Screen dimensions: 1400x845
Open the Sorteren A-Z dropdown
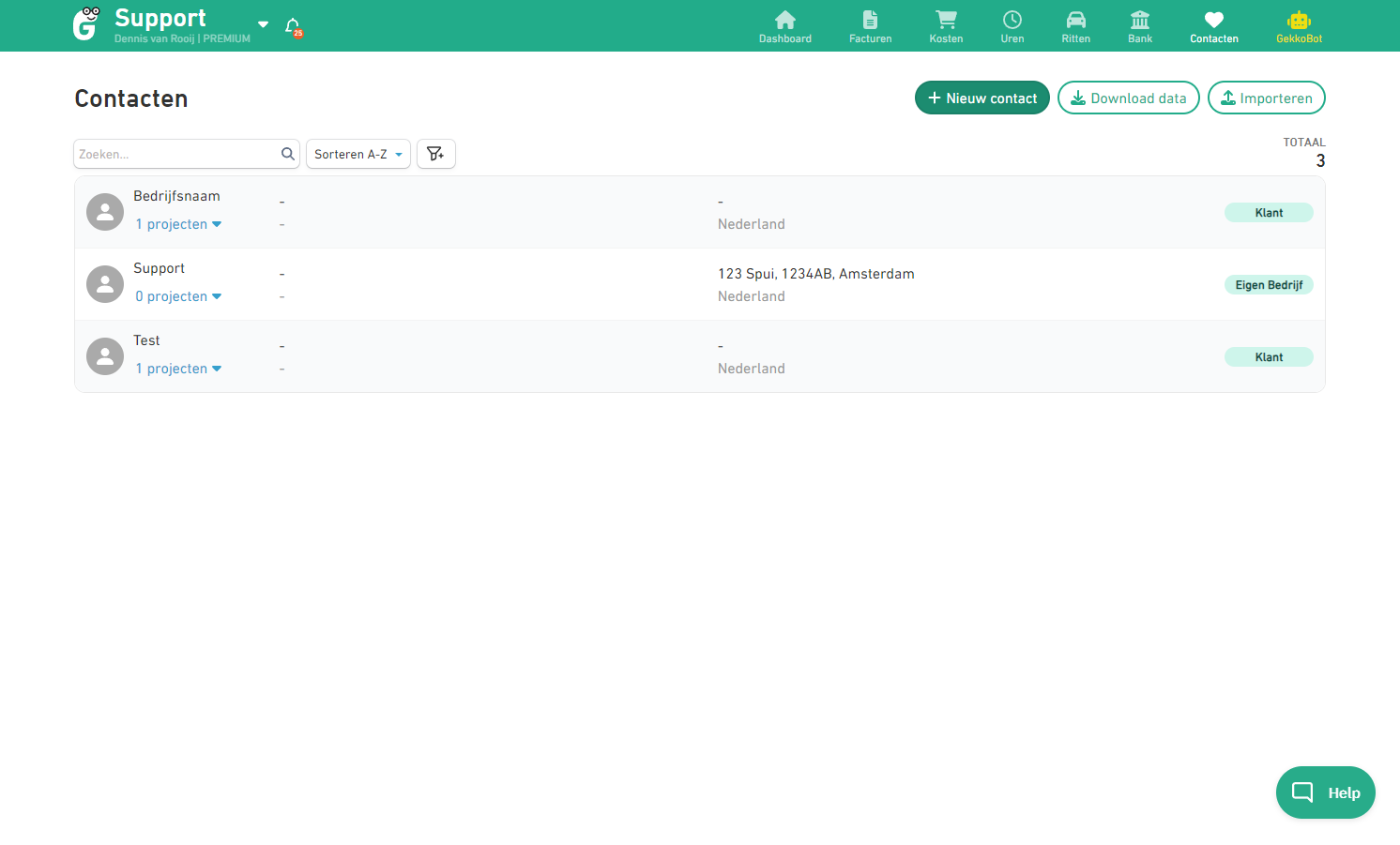(358, 154)
